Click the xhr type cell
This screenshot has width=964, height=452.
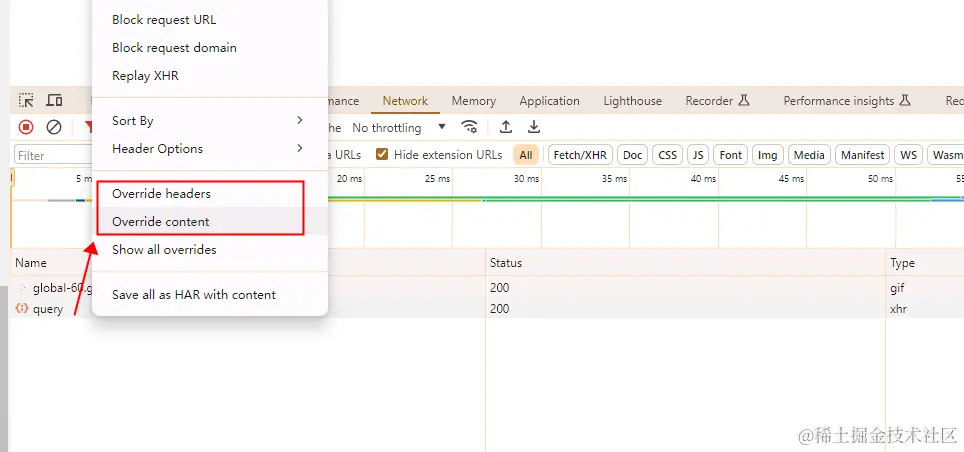(898, 309)
